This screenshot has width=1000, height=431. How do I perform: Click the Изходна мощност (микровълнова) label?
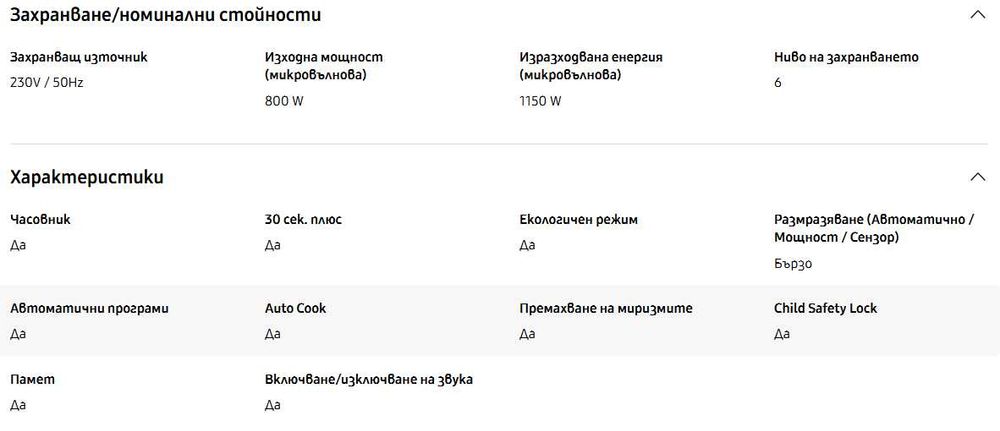pyautogui.click(x=324, y=66)
